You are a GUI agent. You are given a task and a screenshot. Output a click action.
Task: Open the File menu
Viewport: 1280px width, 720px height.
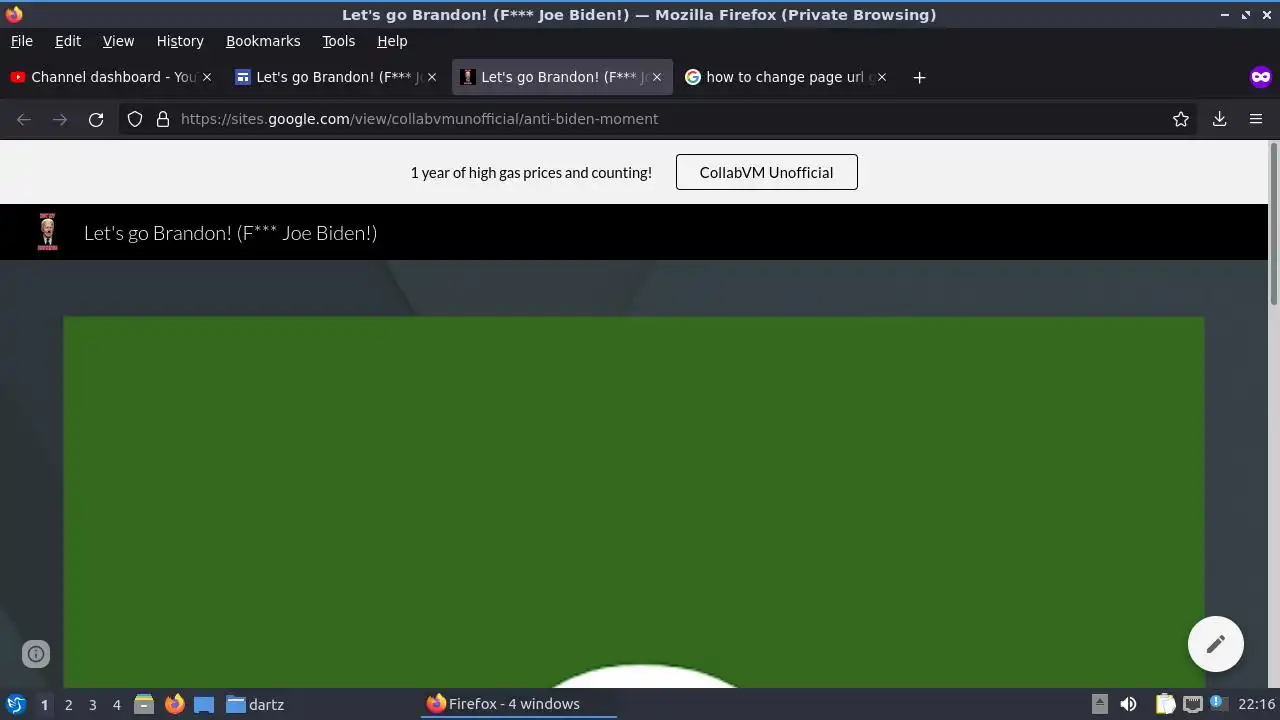coord(22,41)
